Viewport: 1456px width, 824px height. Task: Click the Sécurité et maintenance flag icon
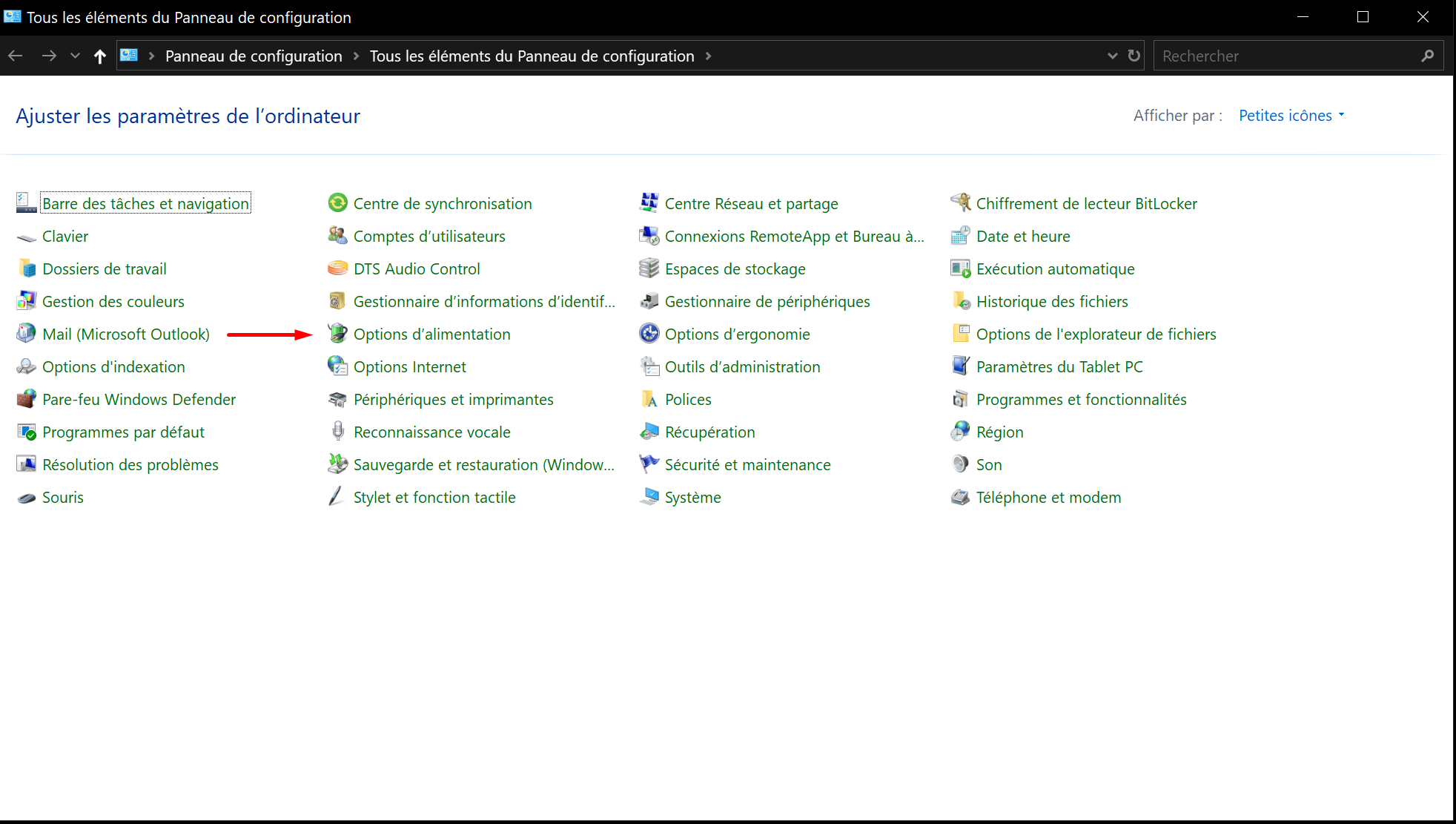click(x=649, y=464)
